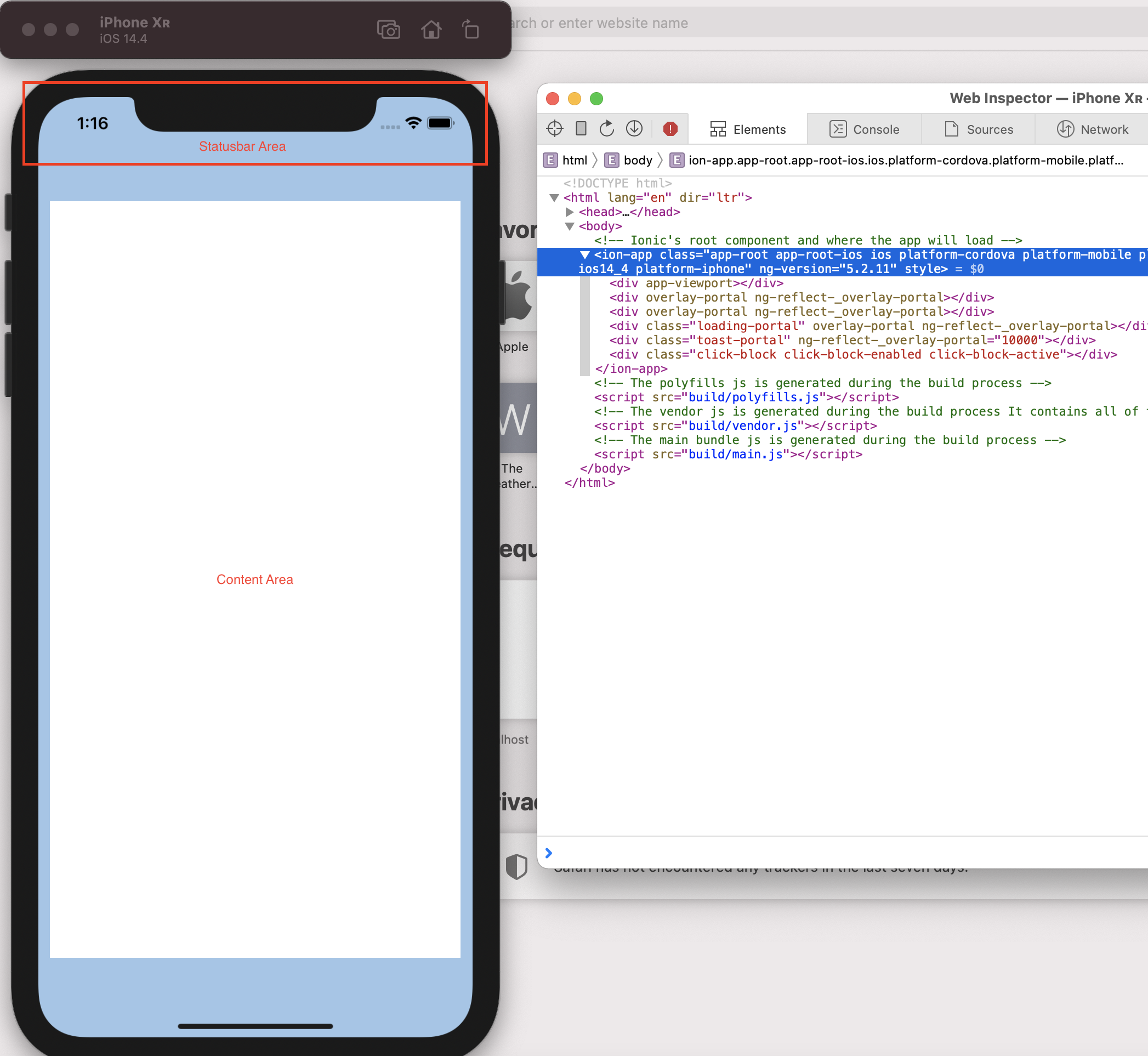Screen dimensions: 1148x1056
Task: Click the console quick input prompt
Action: click(x=549, y=853)
